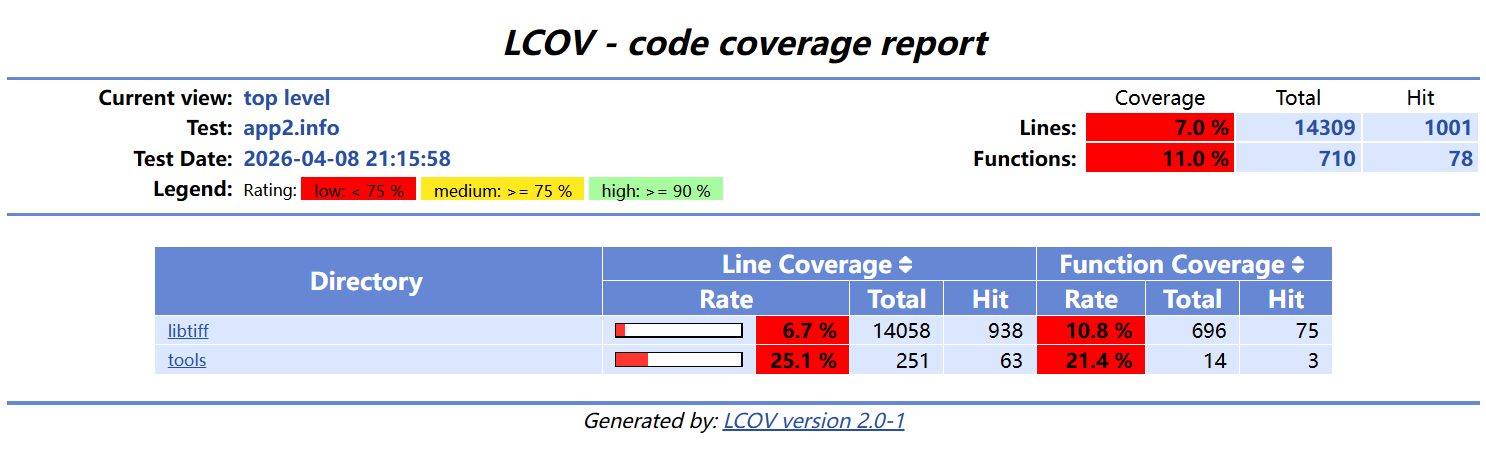
Task: Click the green high rating legend swatch
Action: 656,190
